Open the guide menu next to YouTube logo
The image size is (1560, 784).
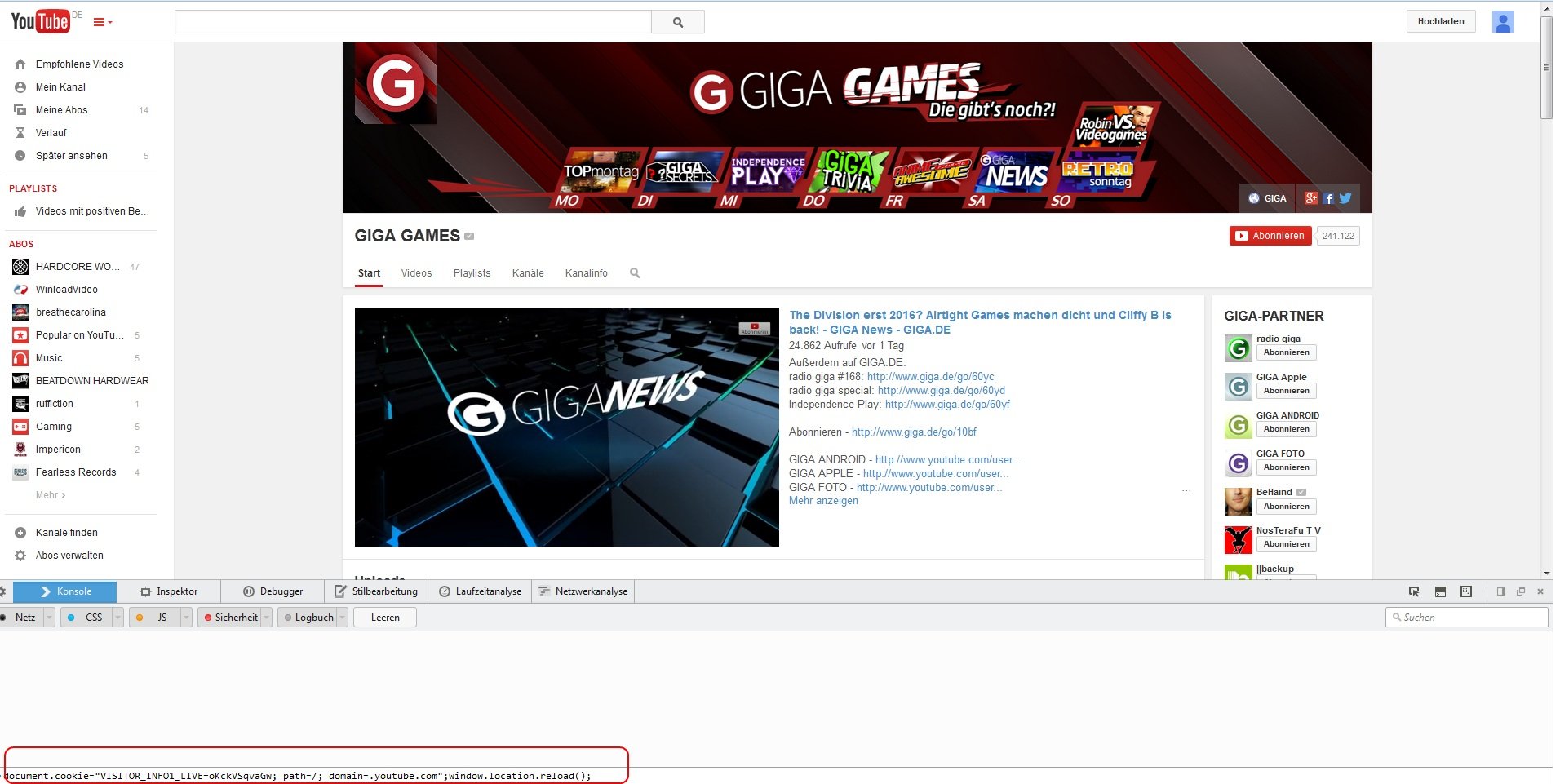coord(103,22)
